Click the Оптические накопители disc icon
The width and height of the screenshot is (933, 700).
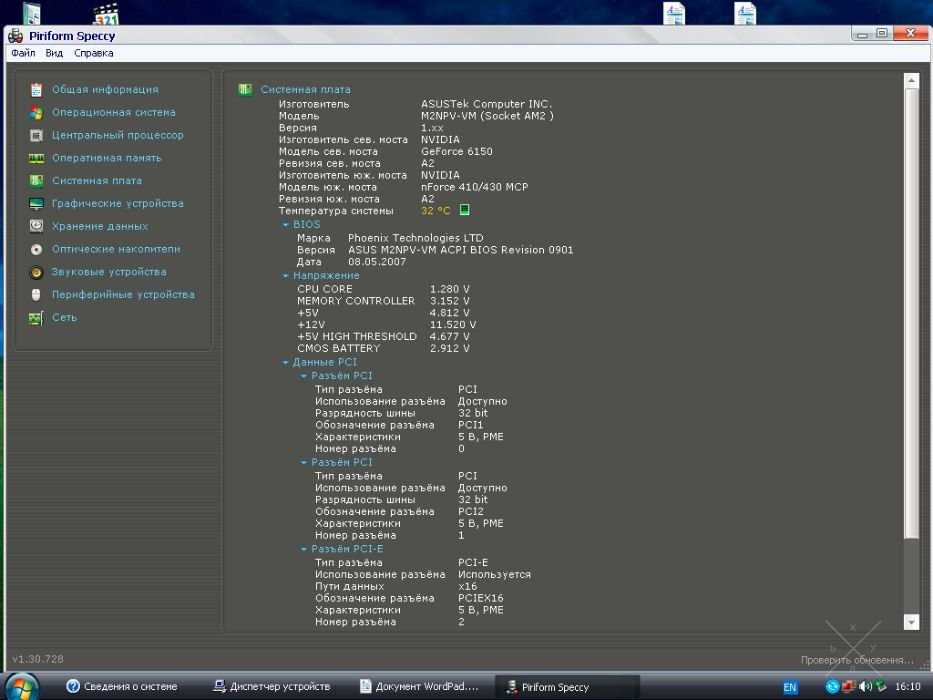[x=36, y=249]
